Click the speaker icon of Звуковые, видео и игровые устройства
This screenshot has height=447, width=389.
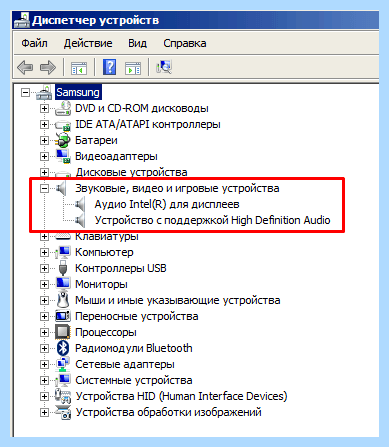(x=61, y=188)
